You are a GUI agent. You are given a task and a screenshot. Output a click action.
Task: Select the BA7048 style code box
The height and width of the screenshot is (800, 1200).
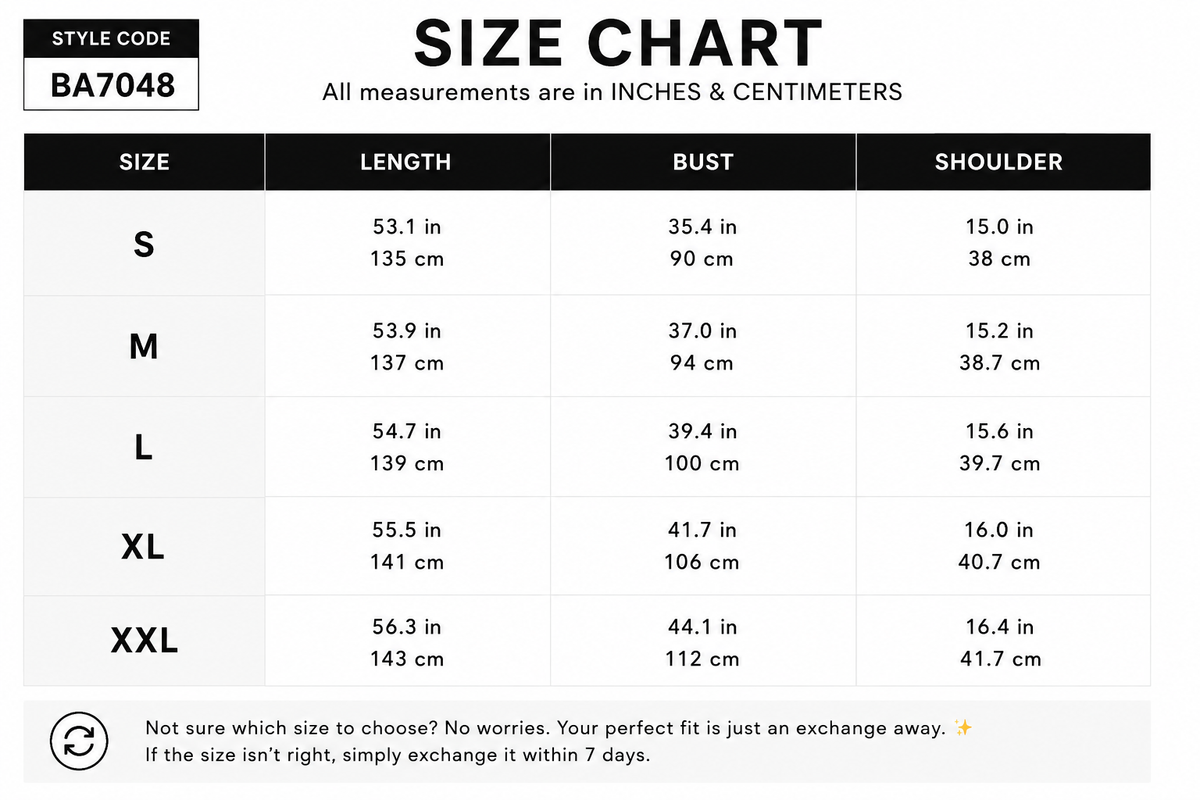click(112, 85)
